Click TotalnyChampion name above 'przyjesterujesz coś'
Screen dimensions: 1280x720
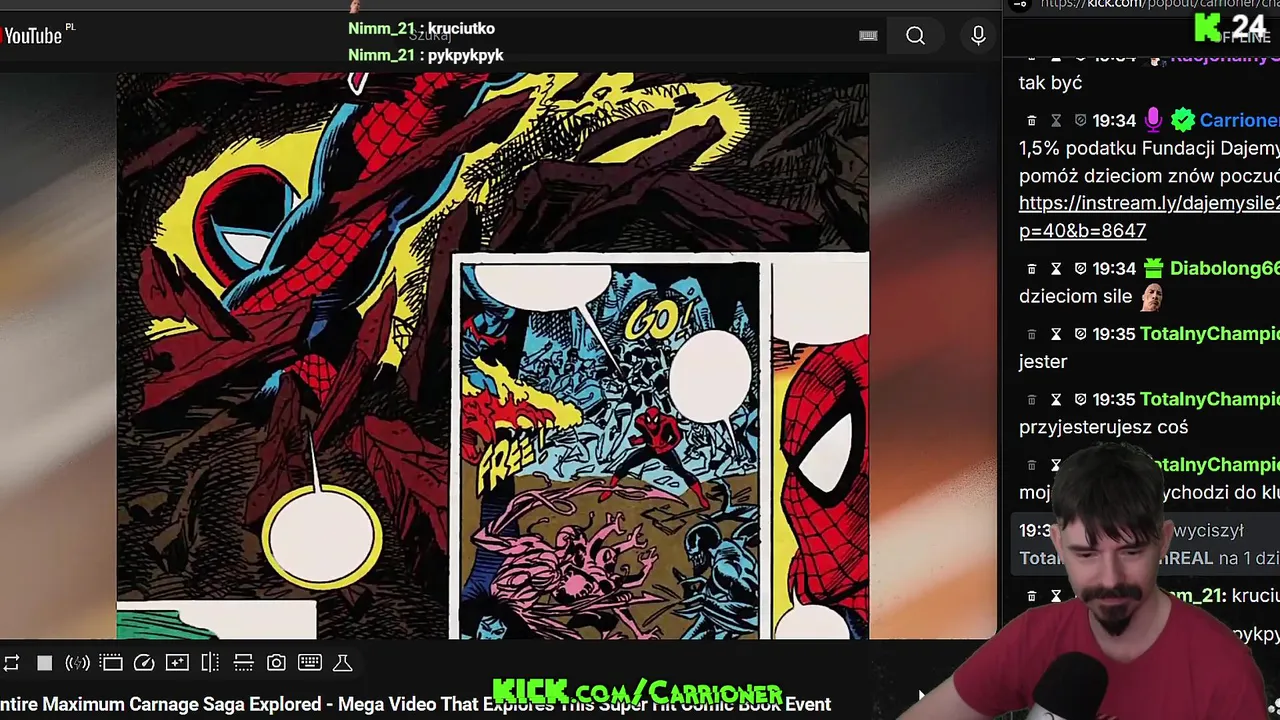click(1210, 399)
